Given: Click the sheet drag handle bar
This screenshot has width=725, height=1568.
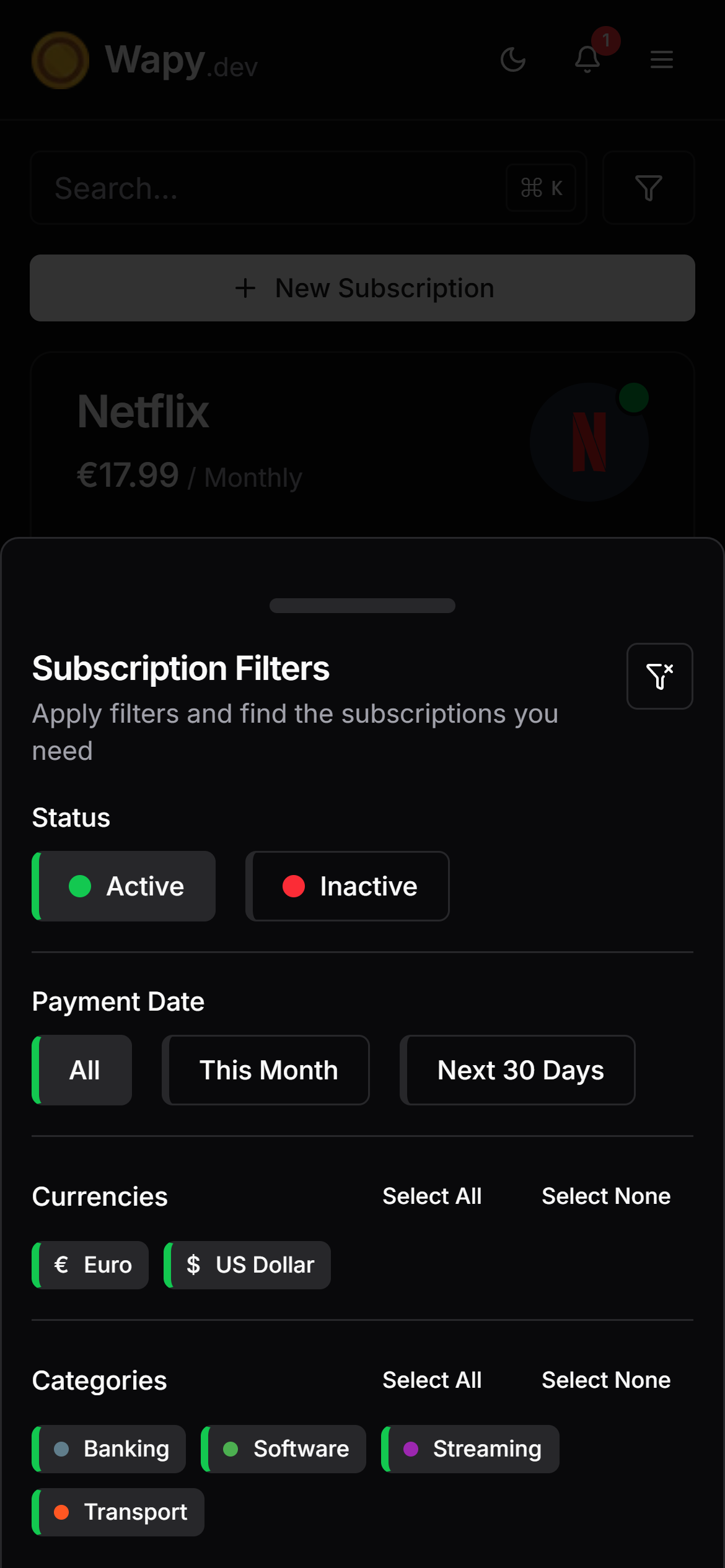Looking at the screenshot, I should pos(362,606).
